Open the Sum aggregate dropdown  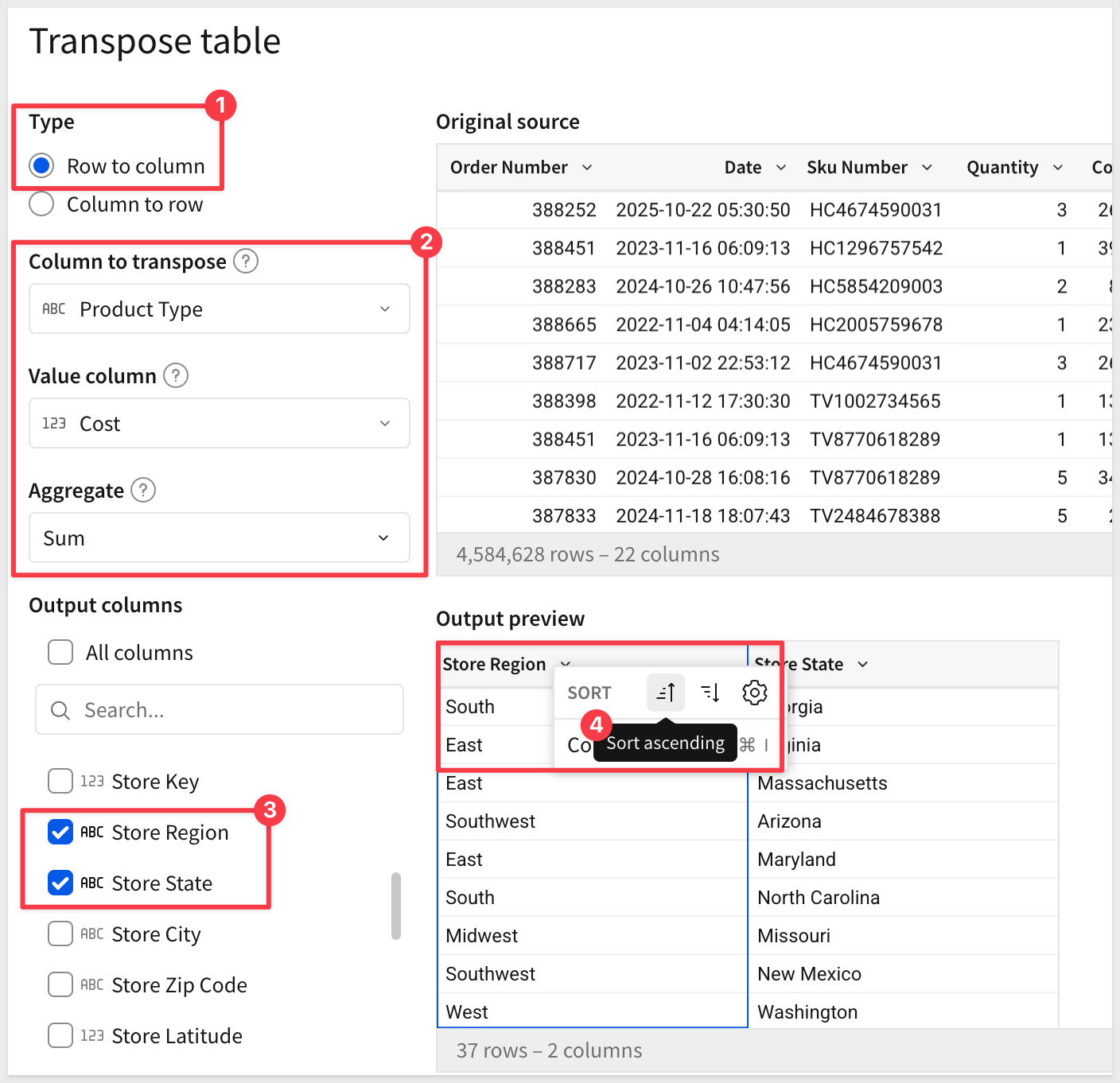[x=220, y=538]
